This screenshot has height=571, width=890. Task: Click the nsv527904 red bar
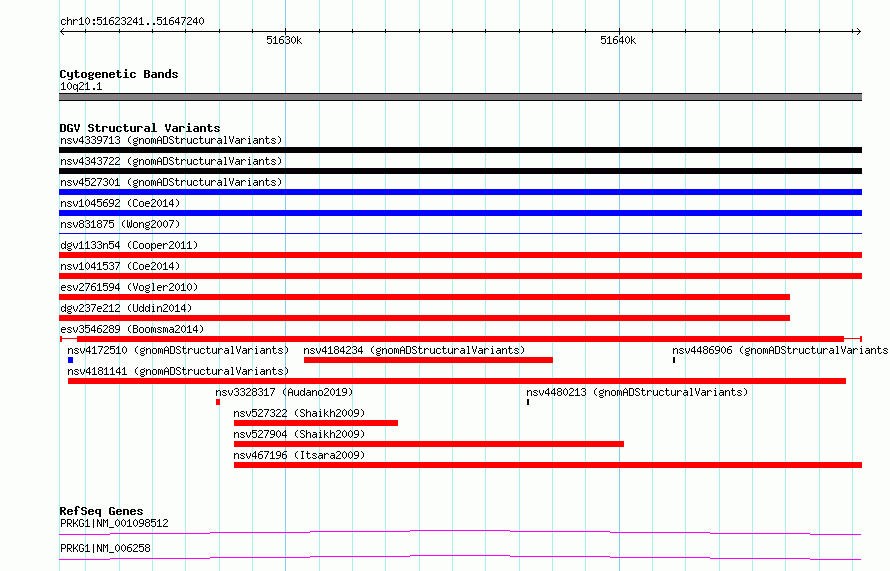pos(429,444)
